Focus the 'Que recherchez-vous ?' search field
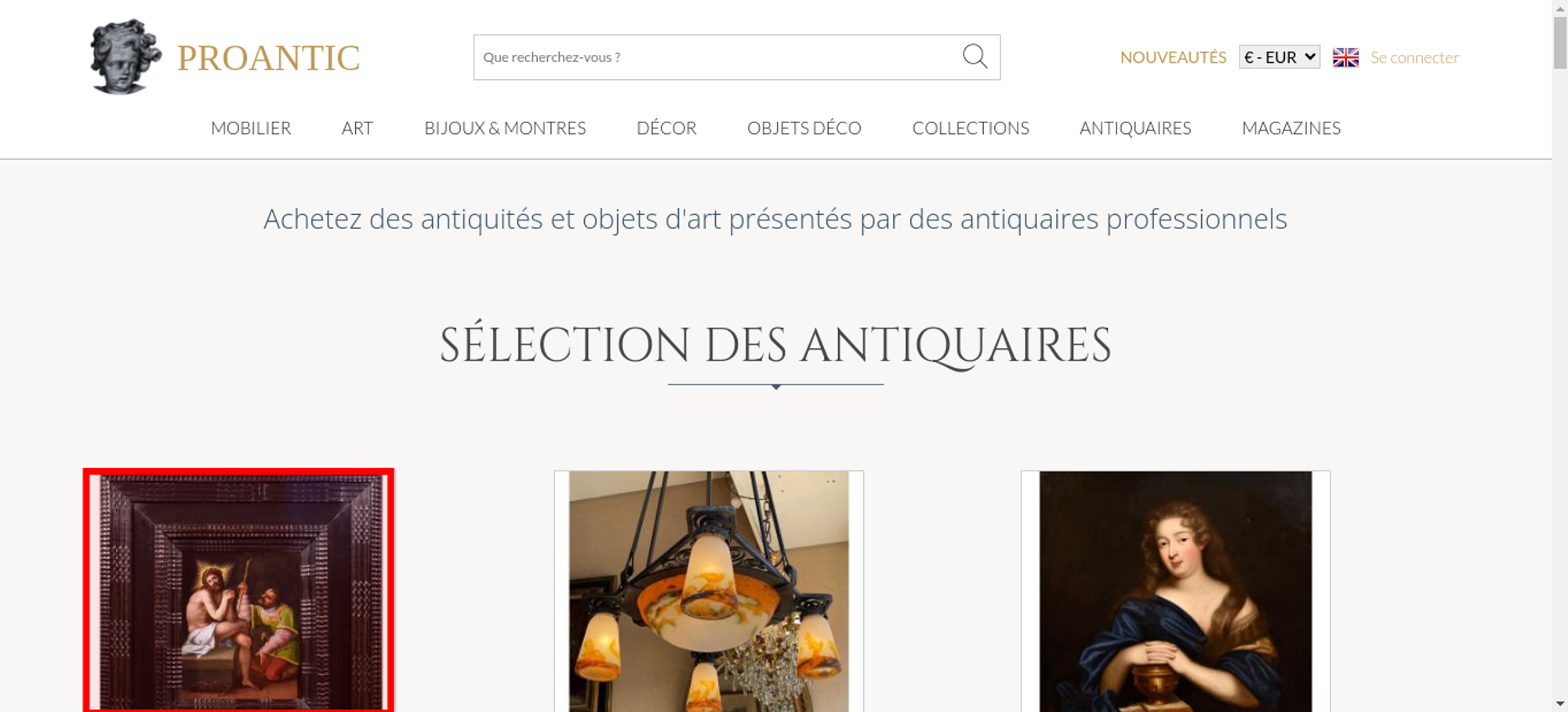The width and height of the screenshot is (1568, 712). [x=717, y=57]
